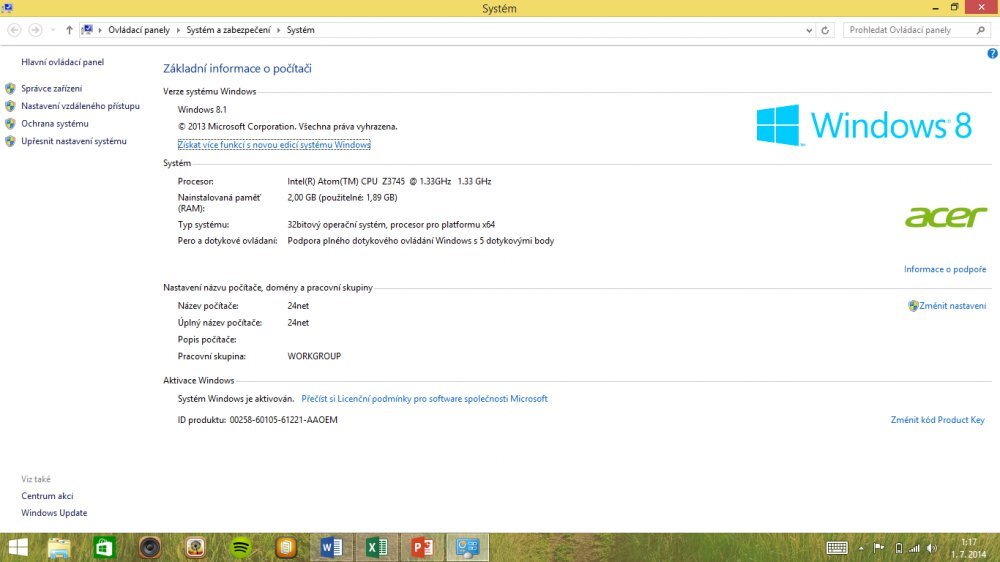Click shield icon beside Ochrana systému
The image size is (1000, 562).
[10, 124]
